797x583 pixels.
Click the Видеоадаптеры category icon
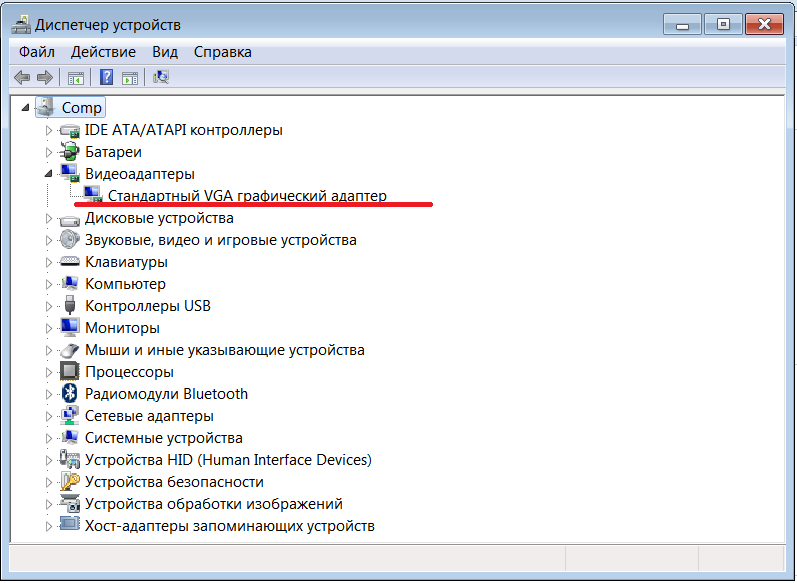click(70, 173)
